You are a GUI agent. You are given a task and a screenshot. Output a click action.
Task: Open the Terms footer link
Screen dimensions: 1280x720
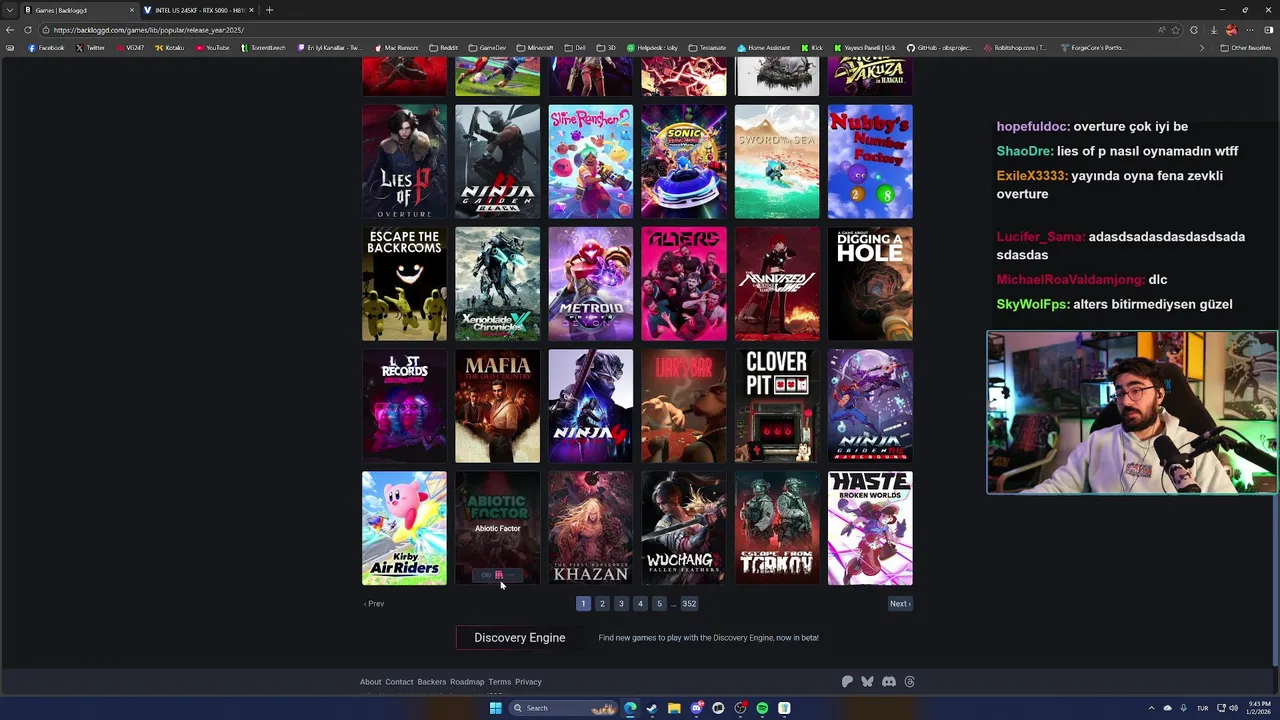click(500, 682)
